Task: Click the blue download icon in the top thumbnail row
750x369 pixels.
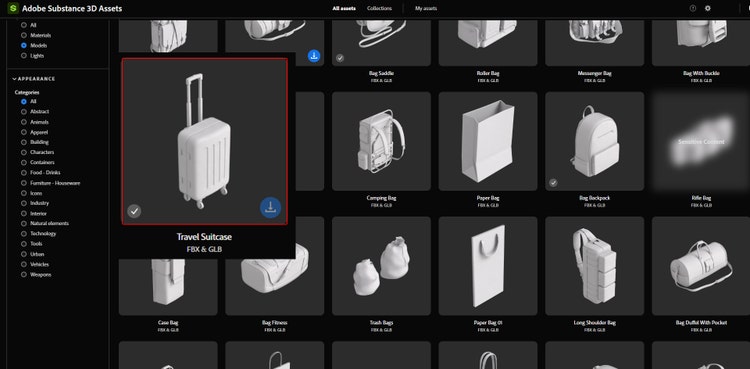Action: coord(314,56)
